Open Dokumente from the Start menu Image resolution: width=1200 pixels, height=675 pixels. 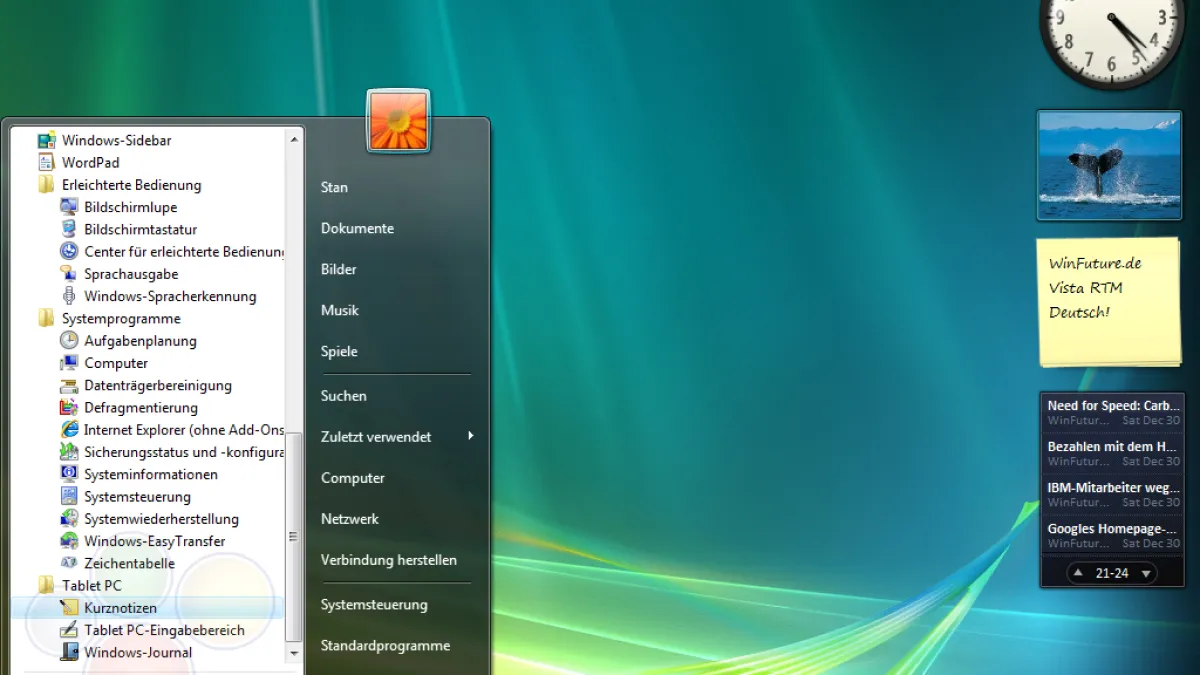[357, 228]
